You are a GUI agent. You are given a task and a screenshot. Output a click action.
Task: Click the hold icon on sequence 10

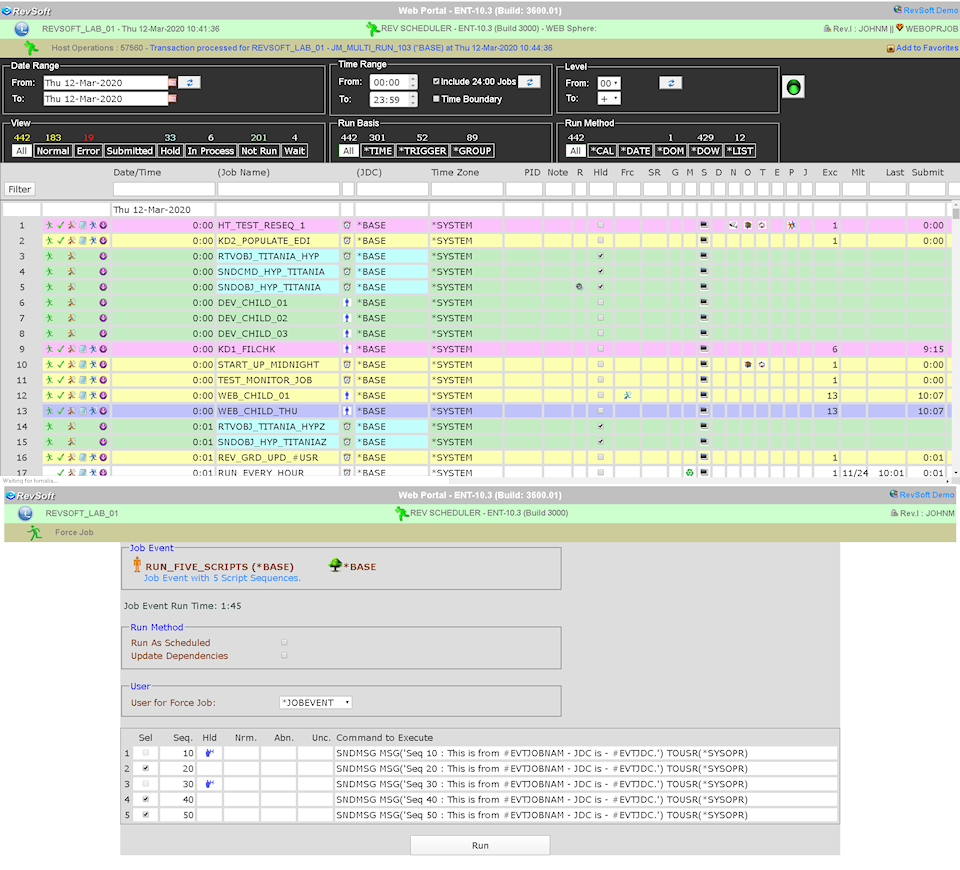point(210,753)
